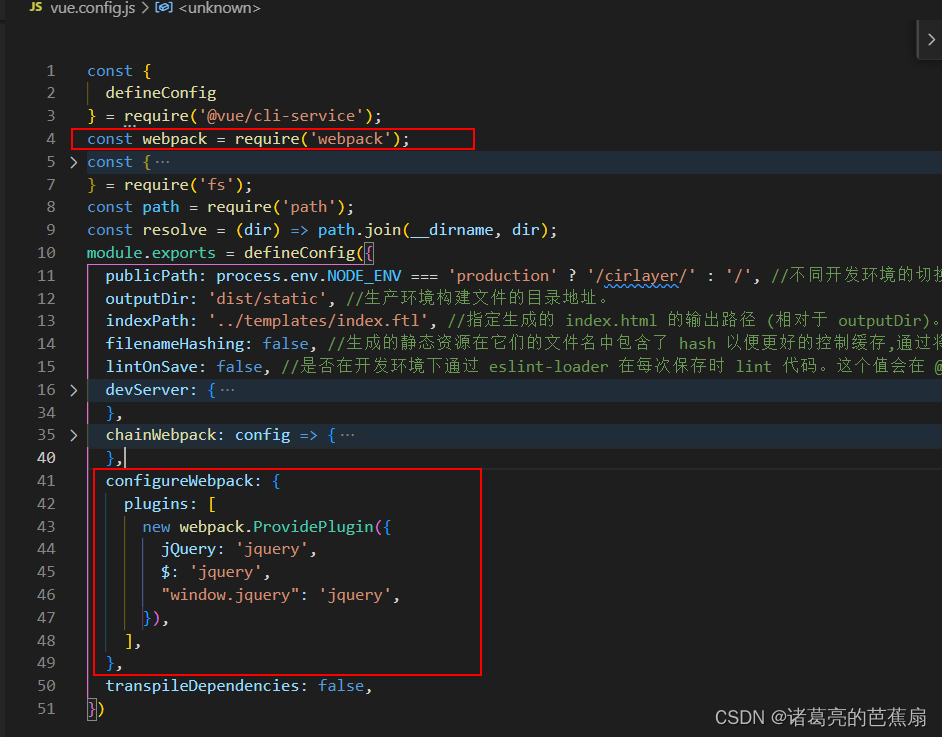Click 'module.exports' on line 10

151,253
